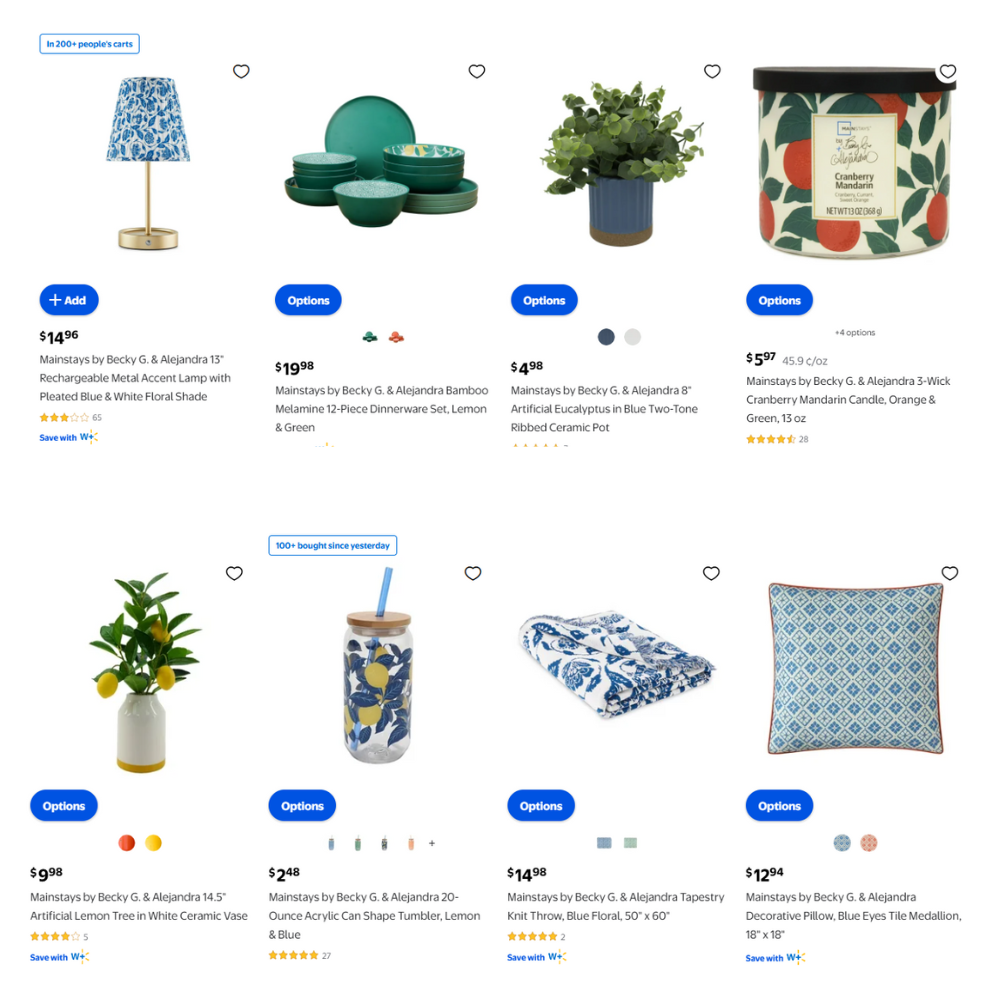Click Add button for the accent lamp
1000x1000 pixels.
click(x=69, y=300)
